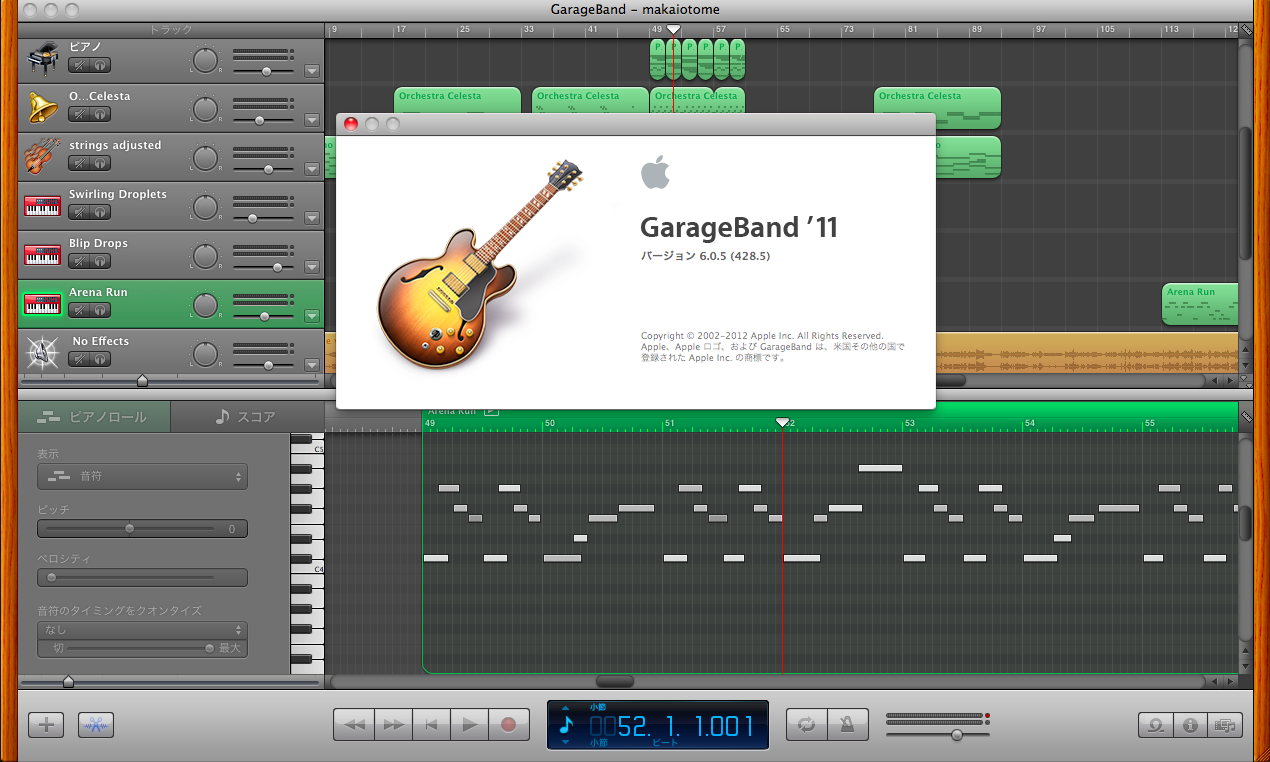Adjust the ピッチ pitch slider

point(130,528)
